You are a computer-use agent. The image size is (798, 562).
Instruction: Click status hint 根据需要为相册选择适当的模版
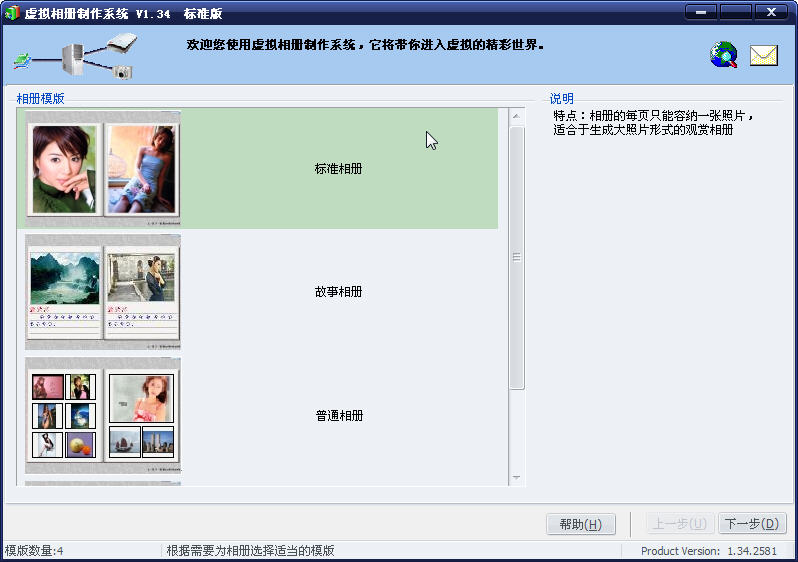250,551
